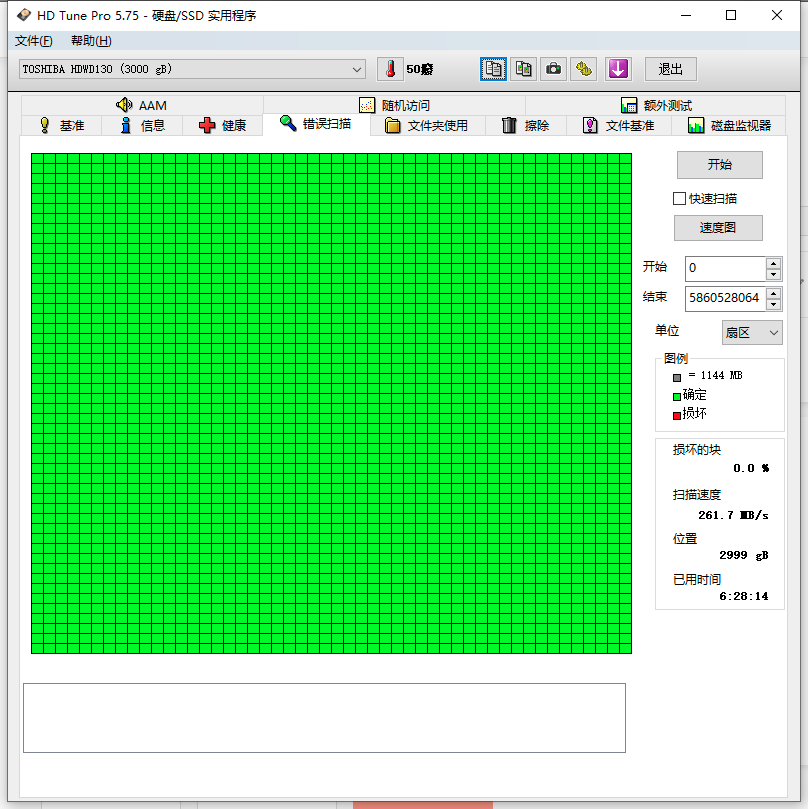Click the gray 1144 MB legend swatch

[x=676, y=378]
